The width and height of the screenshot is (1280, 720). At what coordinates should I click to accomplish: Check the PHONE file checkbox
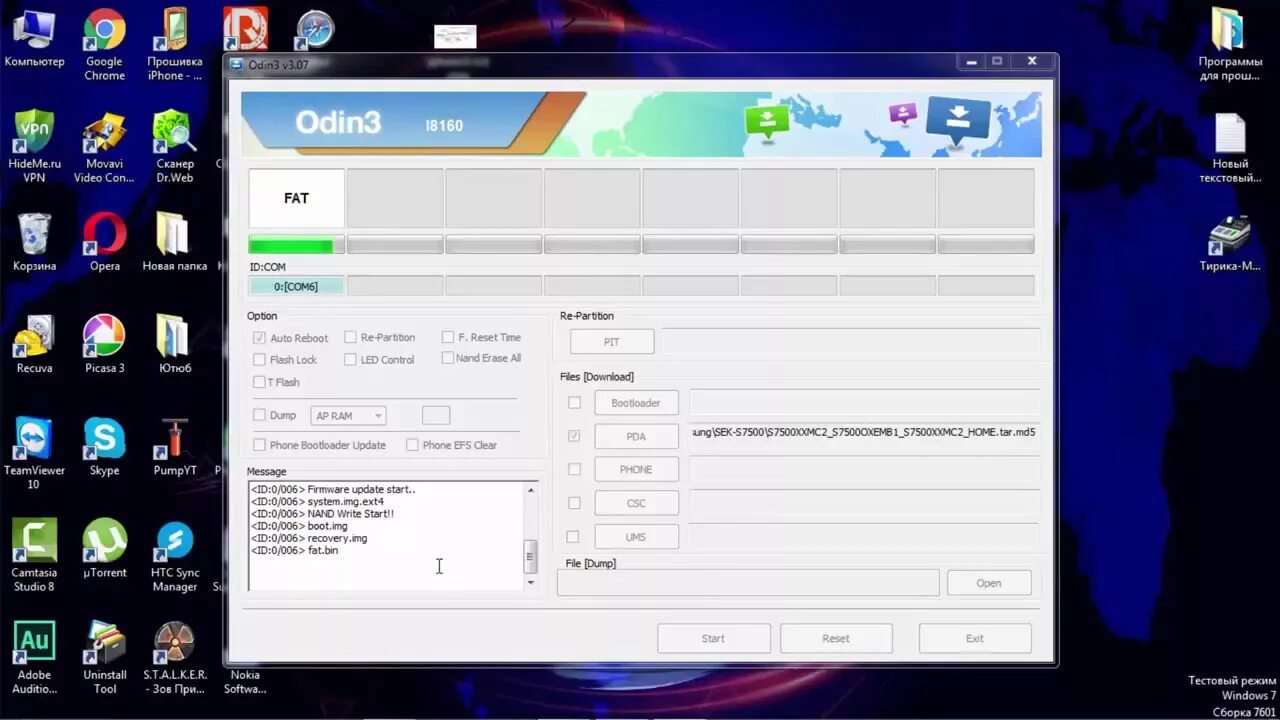[574, 469]
